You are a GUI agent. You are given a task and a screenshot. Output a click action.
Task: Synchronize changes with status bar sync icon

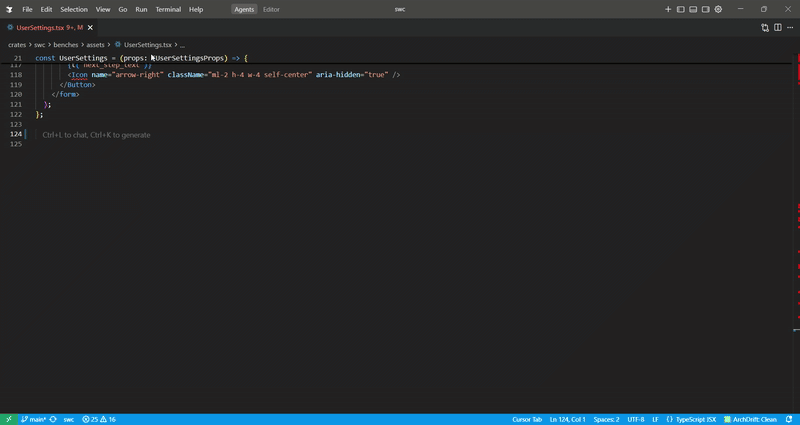pyautogui.click(x=53, y=419)
